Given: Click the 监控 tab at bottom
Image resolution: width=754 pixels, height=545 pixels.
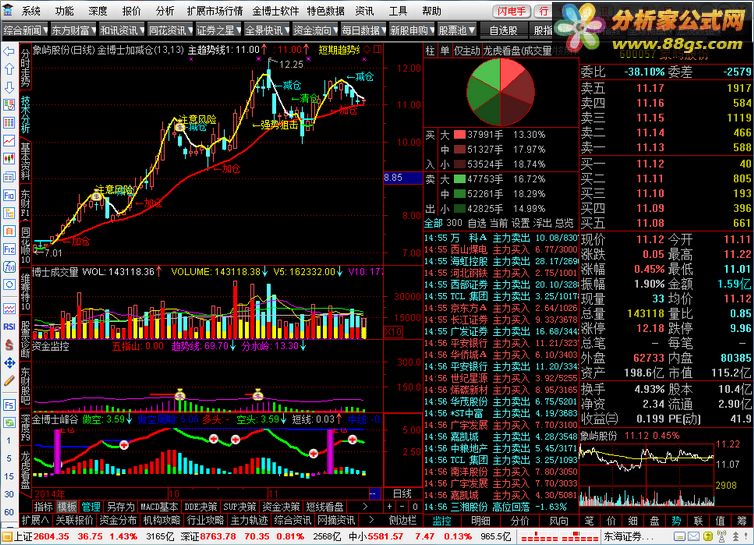Looking at the screenshot, I should (x=441, y=520).
